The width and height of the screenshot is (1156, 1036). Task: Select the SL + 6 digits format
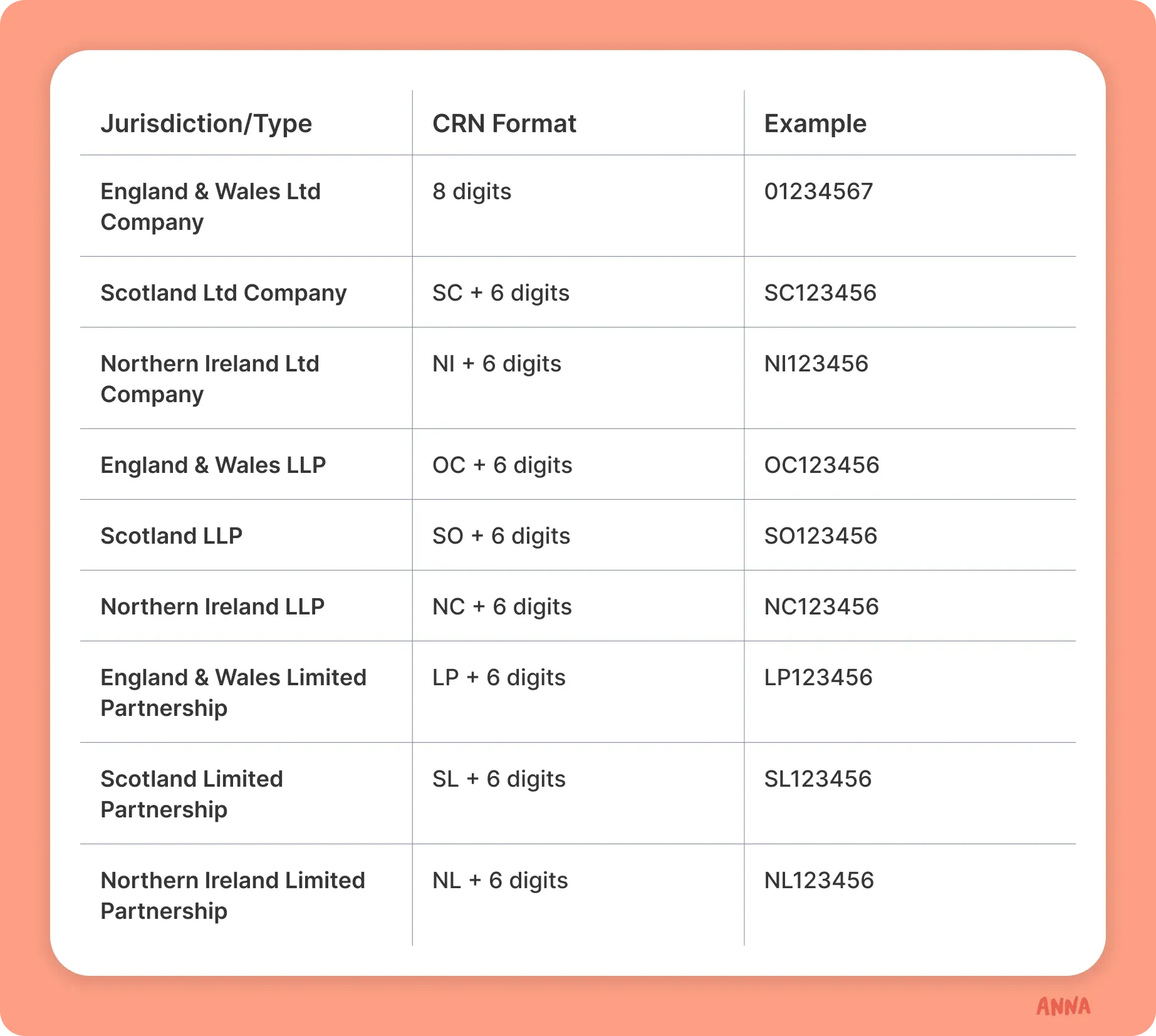pos(499,779)
